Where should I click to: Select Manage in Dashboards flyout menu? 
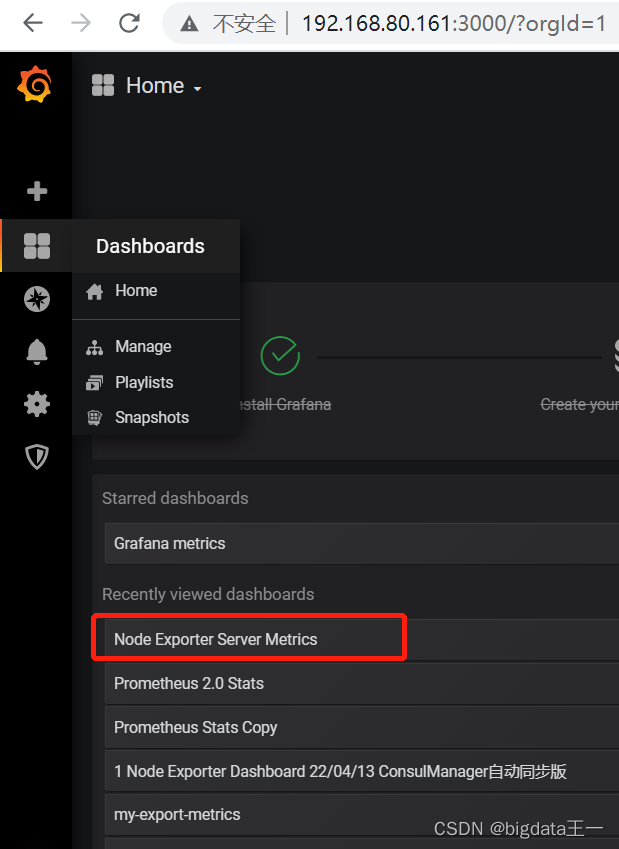(156, 347)
